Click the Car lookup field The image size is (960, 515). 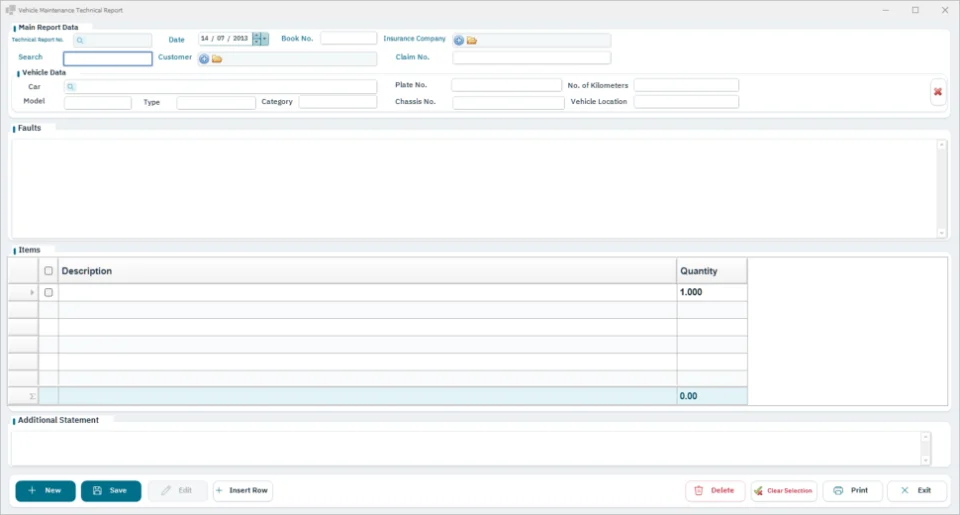click(220, 87)
